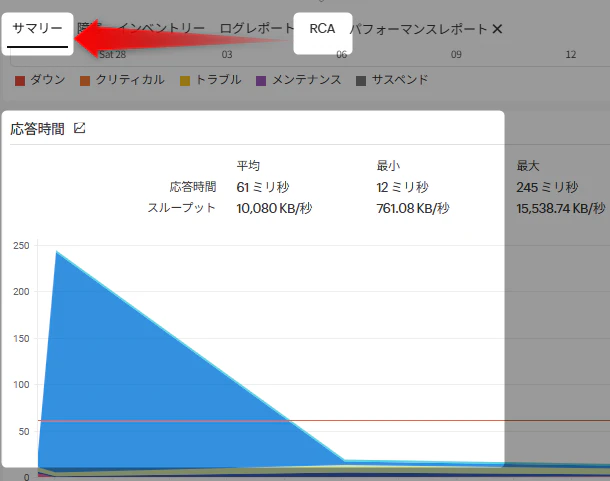Click average value 61 ミリ秒
The width and height of the screenshot is (610, 481).
263,187
